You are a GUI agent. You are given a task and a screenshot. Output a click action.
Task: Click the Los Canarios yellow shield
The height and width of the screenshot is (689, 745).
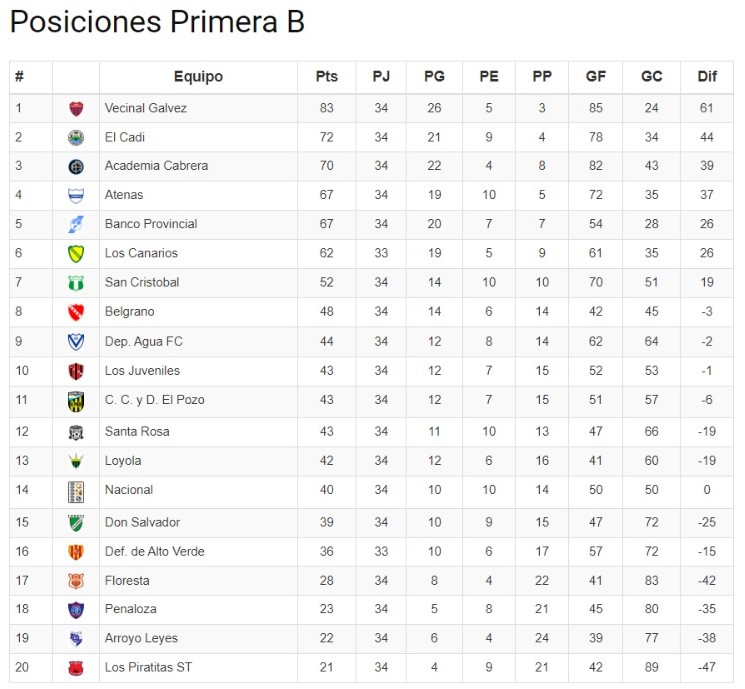76,253
